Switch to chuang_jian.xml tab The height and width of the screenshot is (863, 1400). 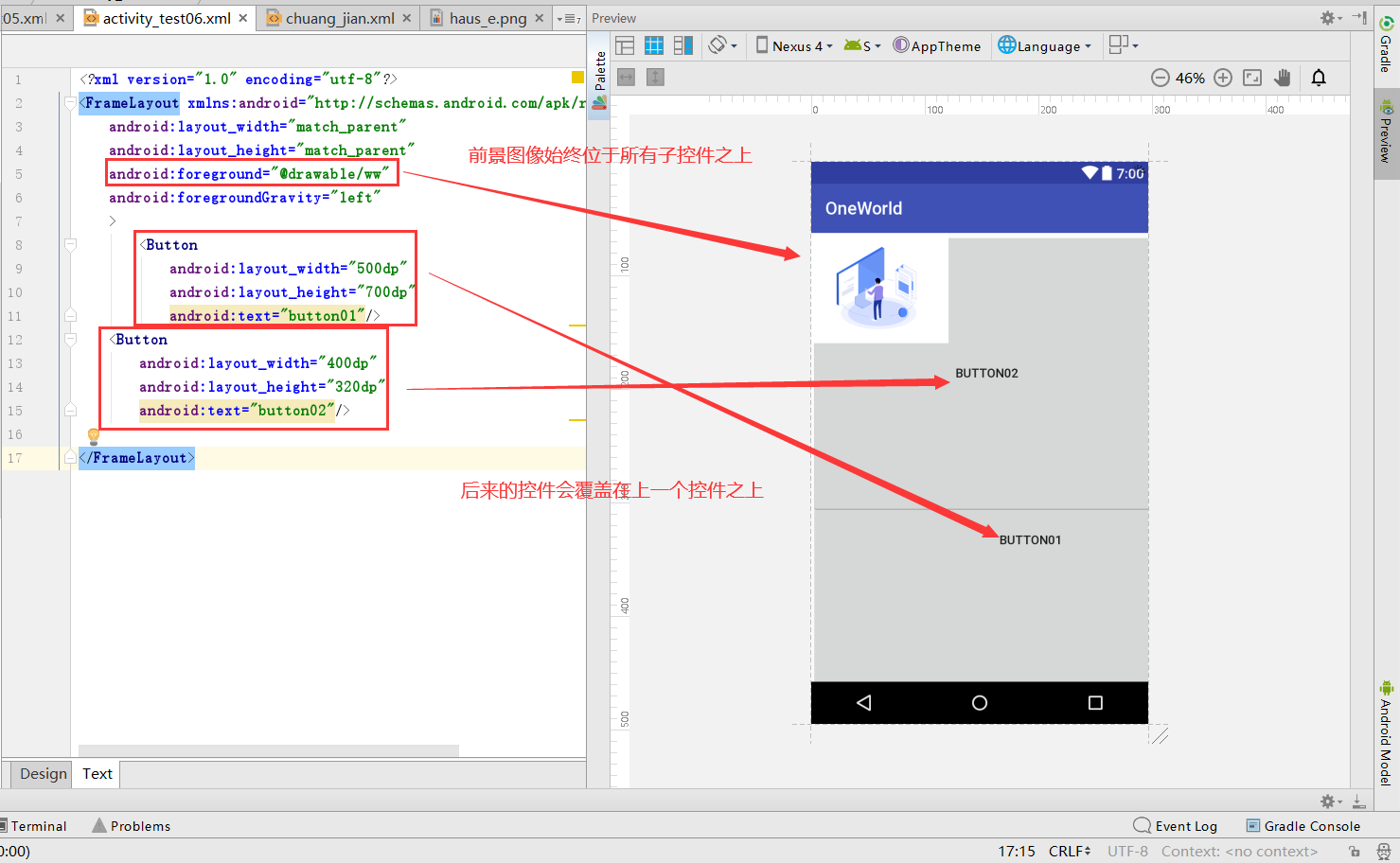click(x=340, y=18)
